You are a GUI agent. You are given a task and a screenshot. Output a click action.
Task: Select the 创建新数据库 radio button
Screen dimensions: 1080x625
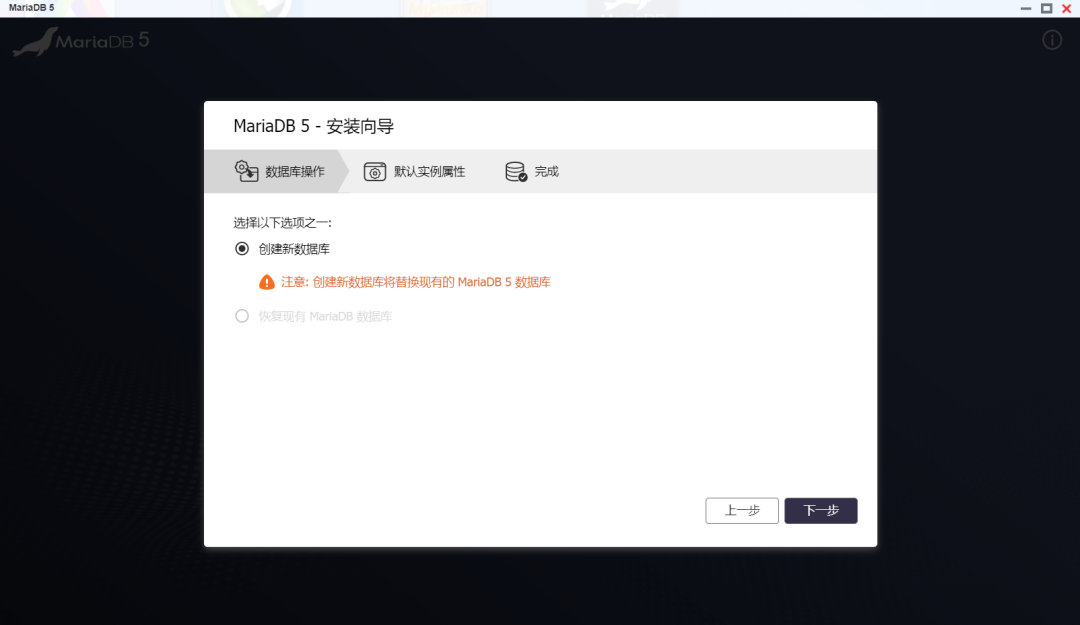click(x=242, y=249)
